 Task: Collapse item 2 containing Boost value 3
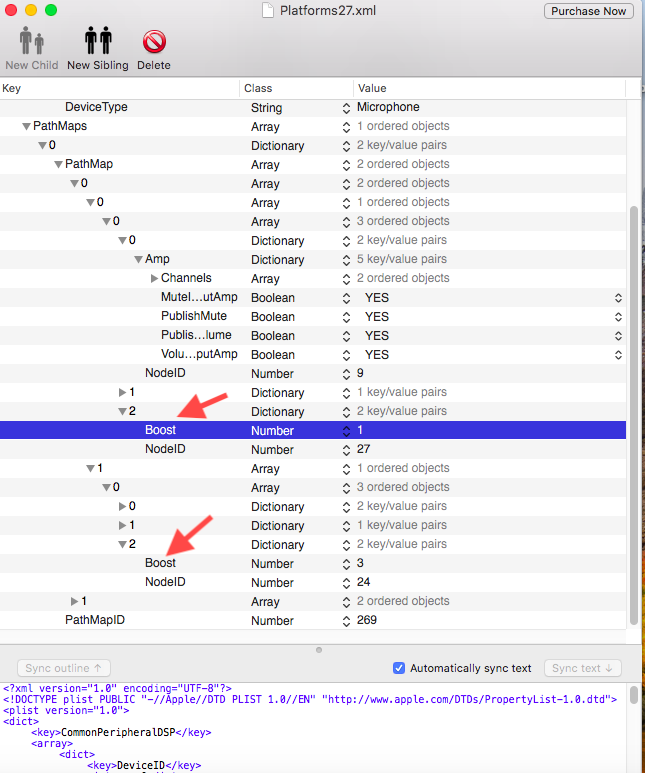[x=122, y=545]
